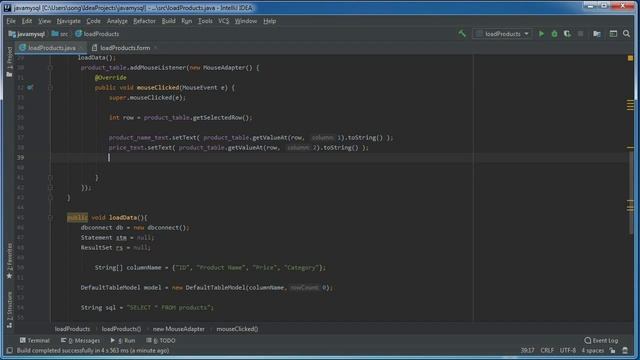Open the Edit menu
This screenshot has height=360, width=640.
pyautogui.click(x=27, y=21)
